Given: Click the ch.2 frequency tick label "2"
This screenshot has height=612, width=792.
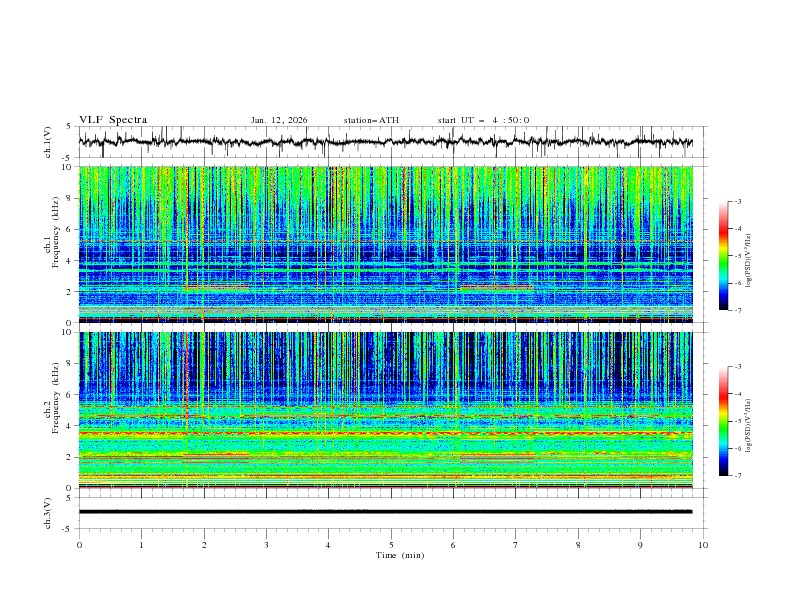Looking at the screenshot, I should (x=71, y=457).
